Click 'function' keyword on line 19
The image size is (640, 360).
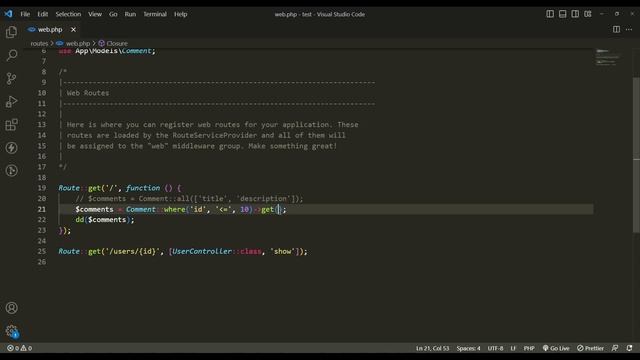click(143, 188)
